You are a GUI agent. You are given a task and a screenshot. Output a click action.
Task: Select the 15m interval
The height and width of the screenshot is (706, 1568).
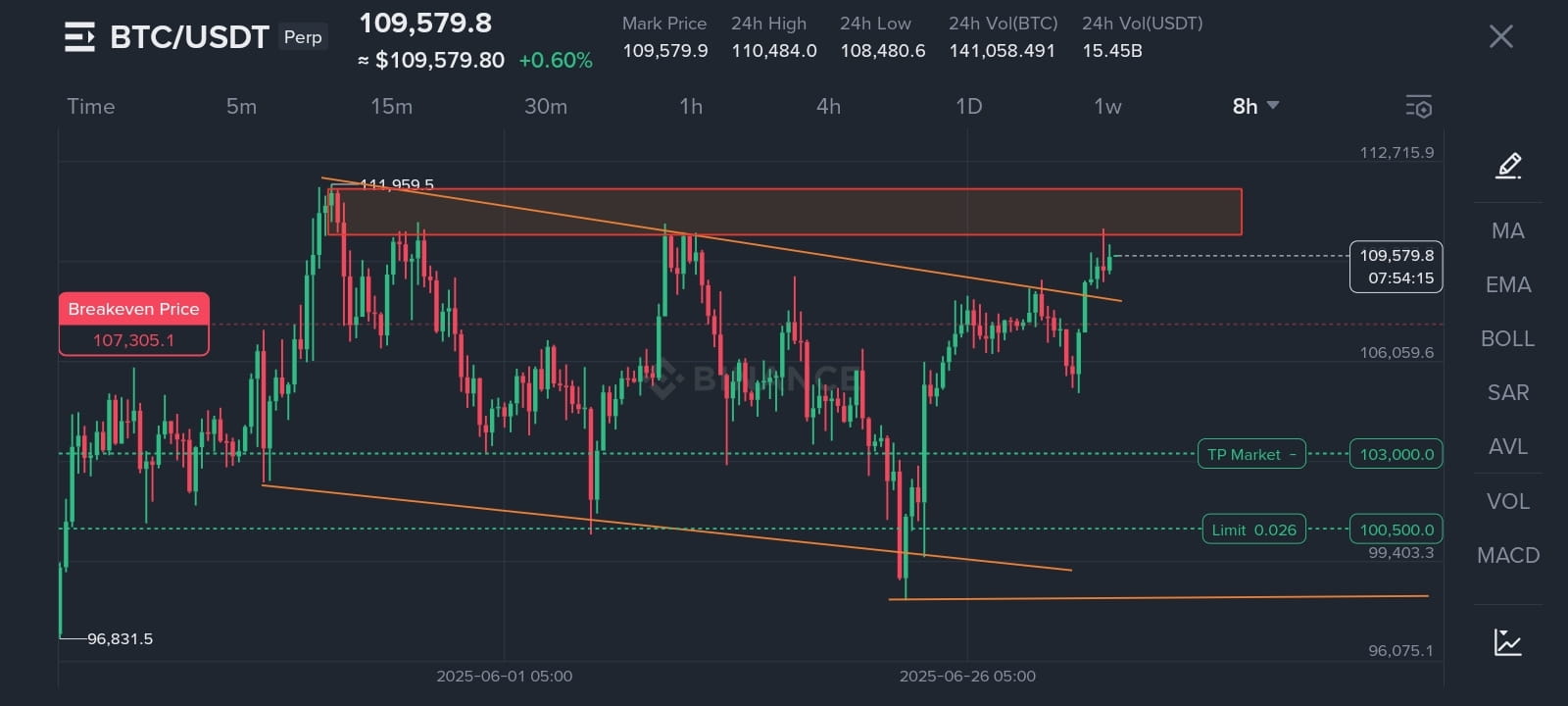pos(391,106)
